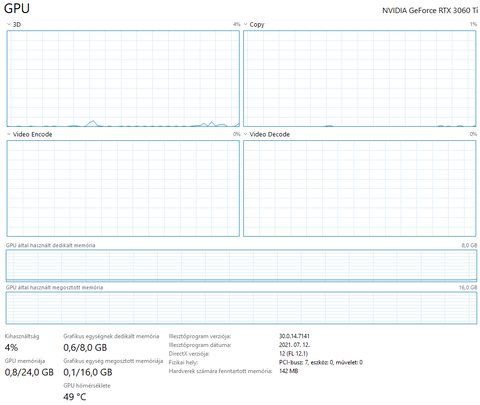Click the Copy usage graph
The image size is (480, 405).
[360, 79]
